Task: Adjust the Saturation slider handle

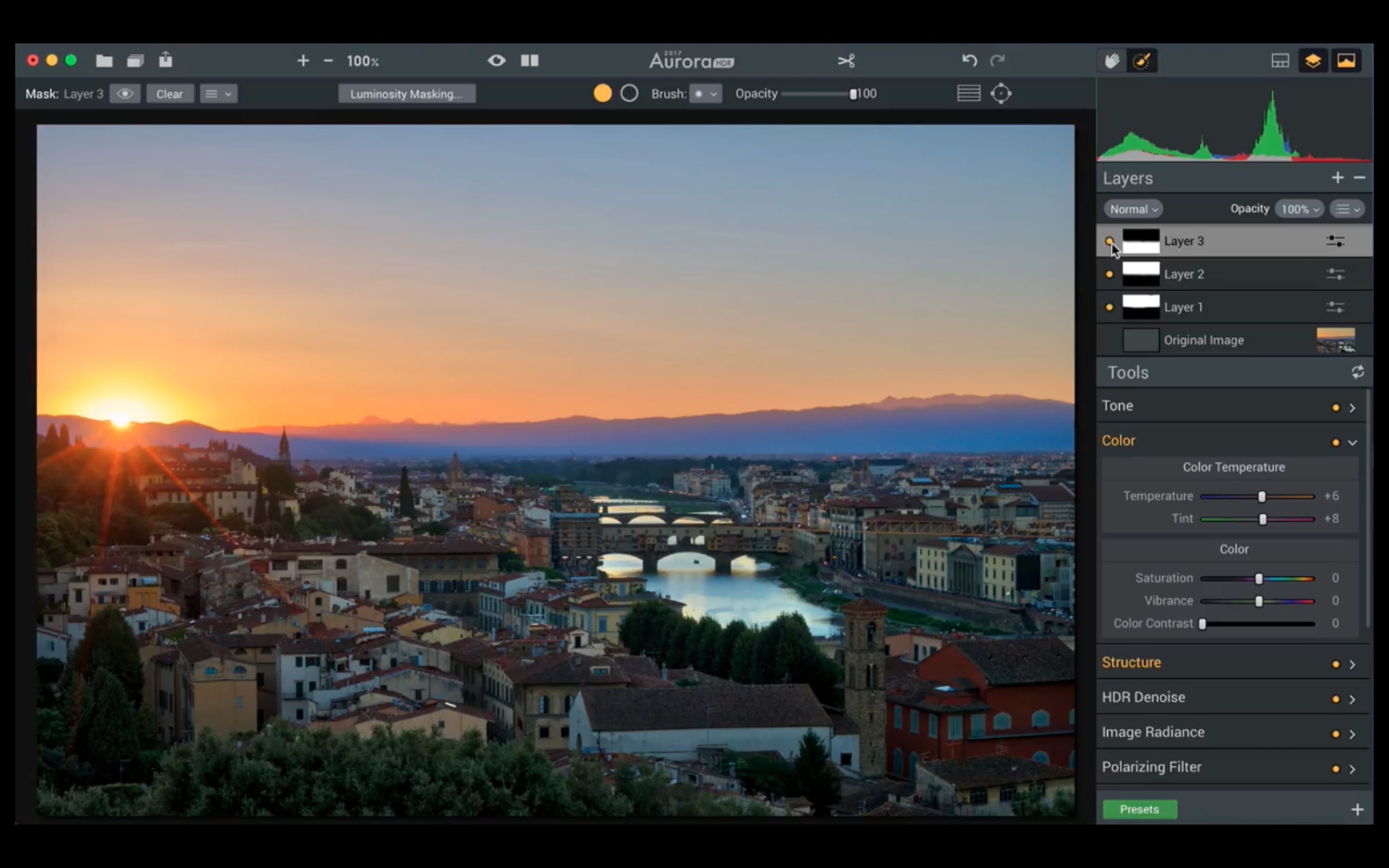Action: point(1258,579)
